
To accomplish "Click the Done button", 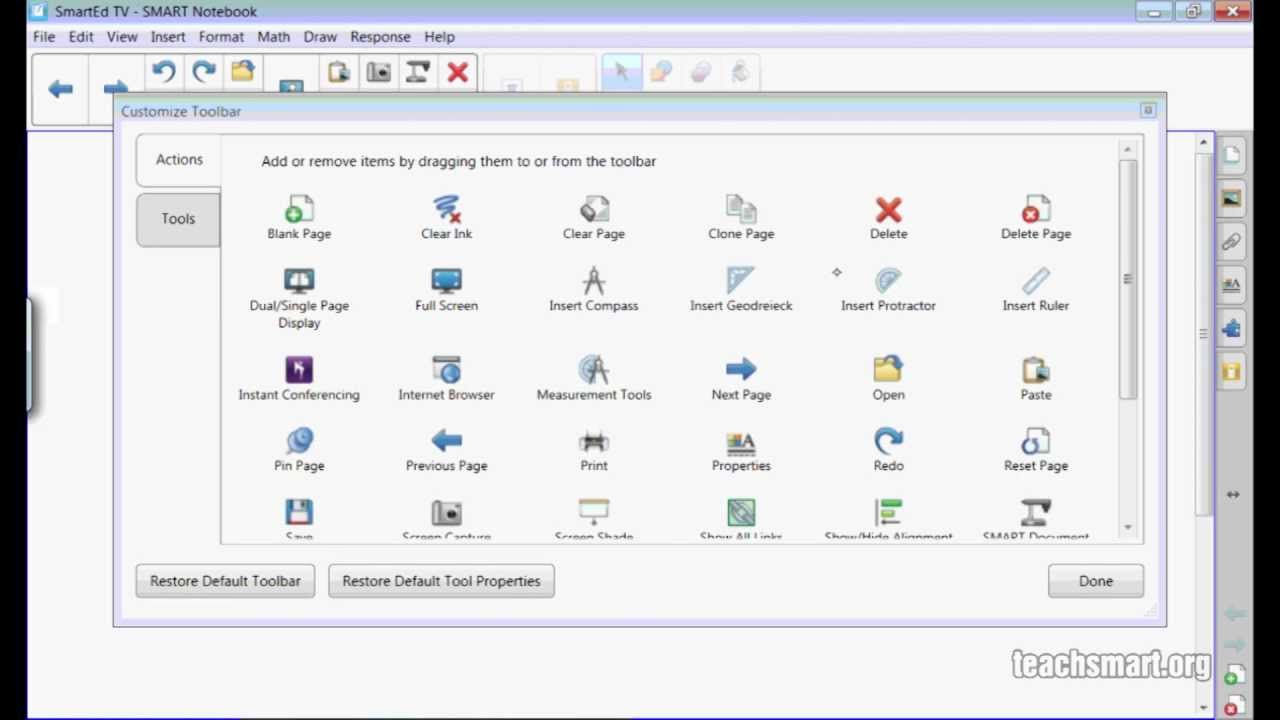I will [x=1096, y=581].
